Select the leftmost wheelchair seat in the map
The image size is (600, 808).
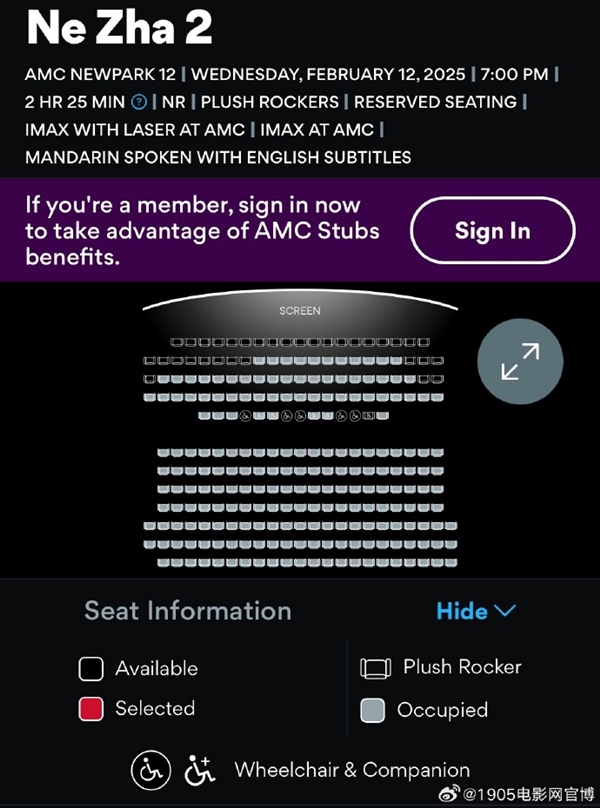tap(245, 415)
